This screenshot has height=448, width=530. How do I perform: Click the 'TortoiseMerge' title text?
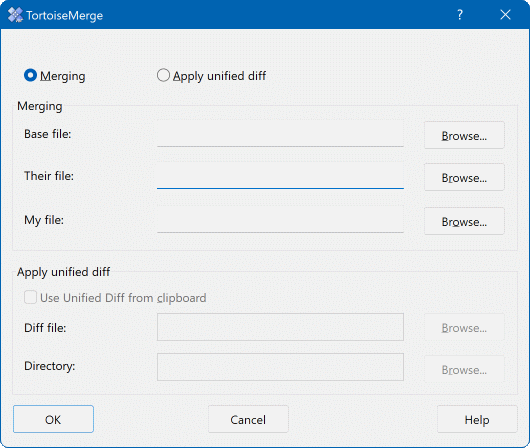[x=65, y=16]
